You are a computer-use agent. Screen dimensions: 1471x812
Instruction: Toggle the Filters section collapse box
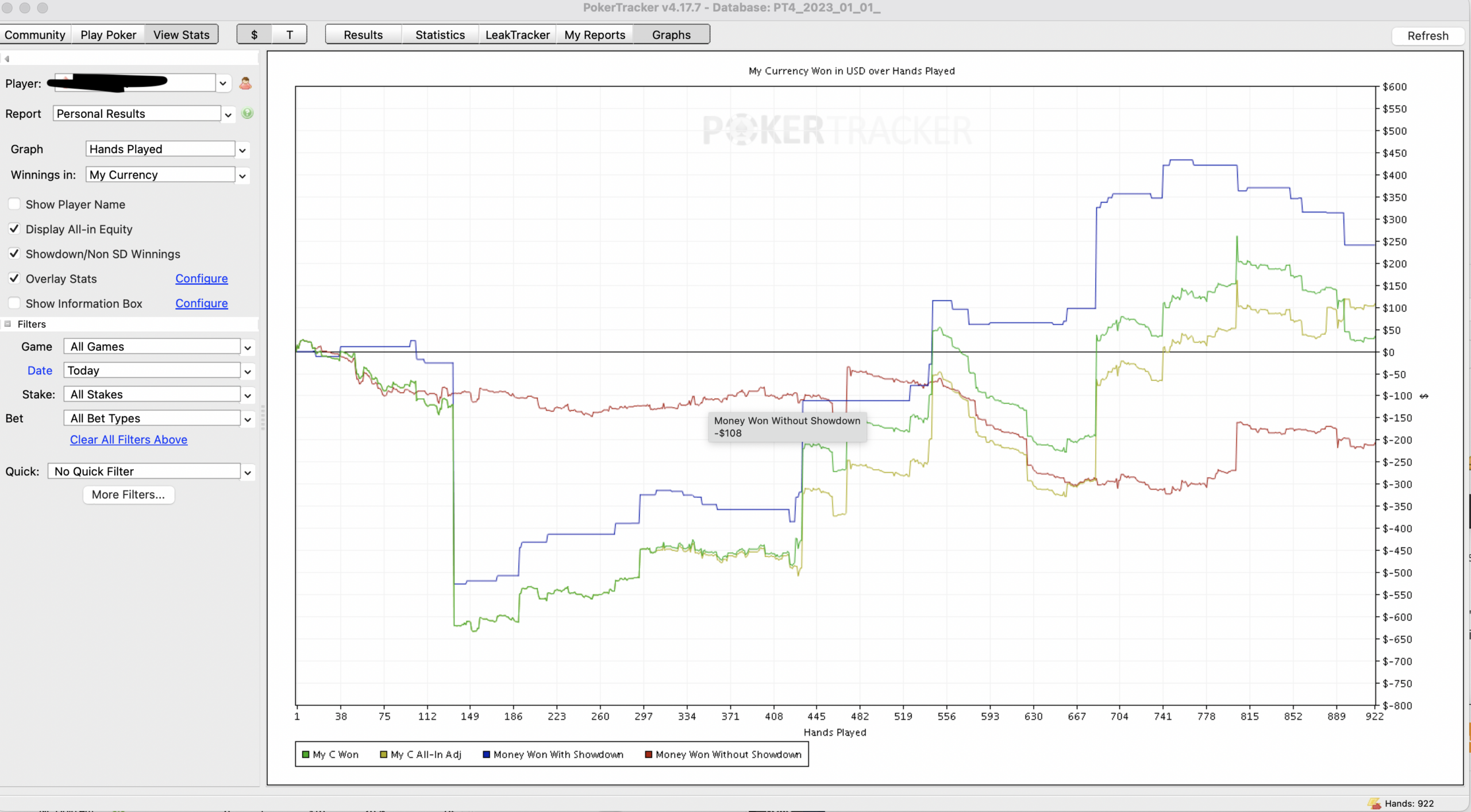tap(8, 324)
